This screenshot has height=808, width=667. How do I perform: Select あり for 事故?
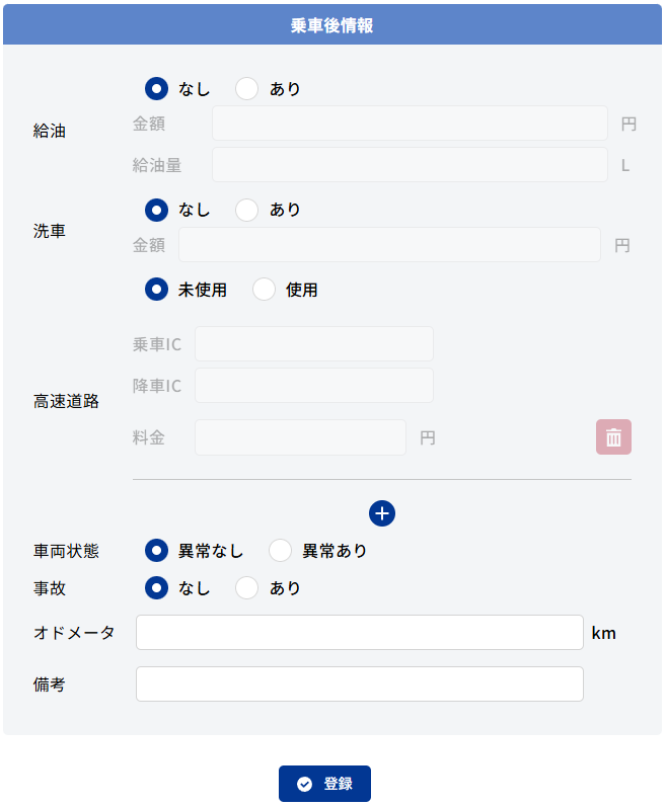pyautogui.click(x=246, y=588)
